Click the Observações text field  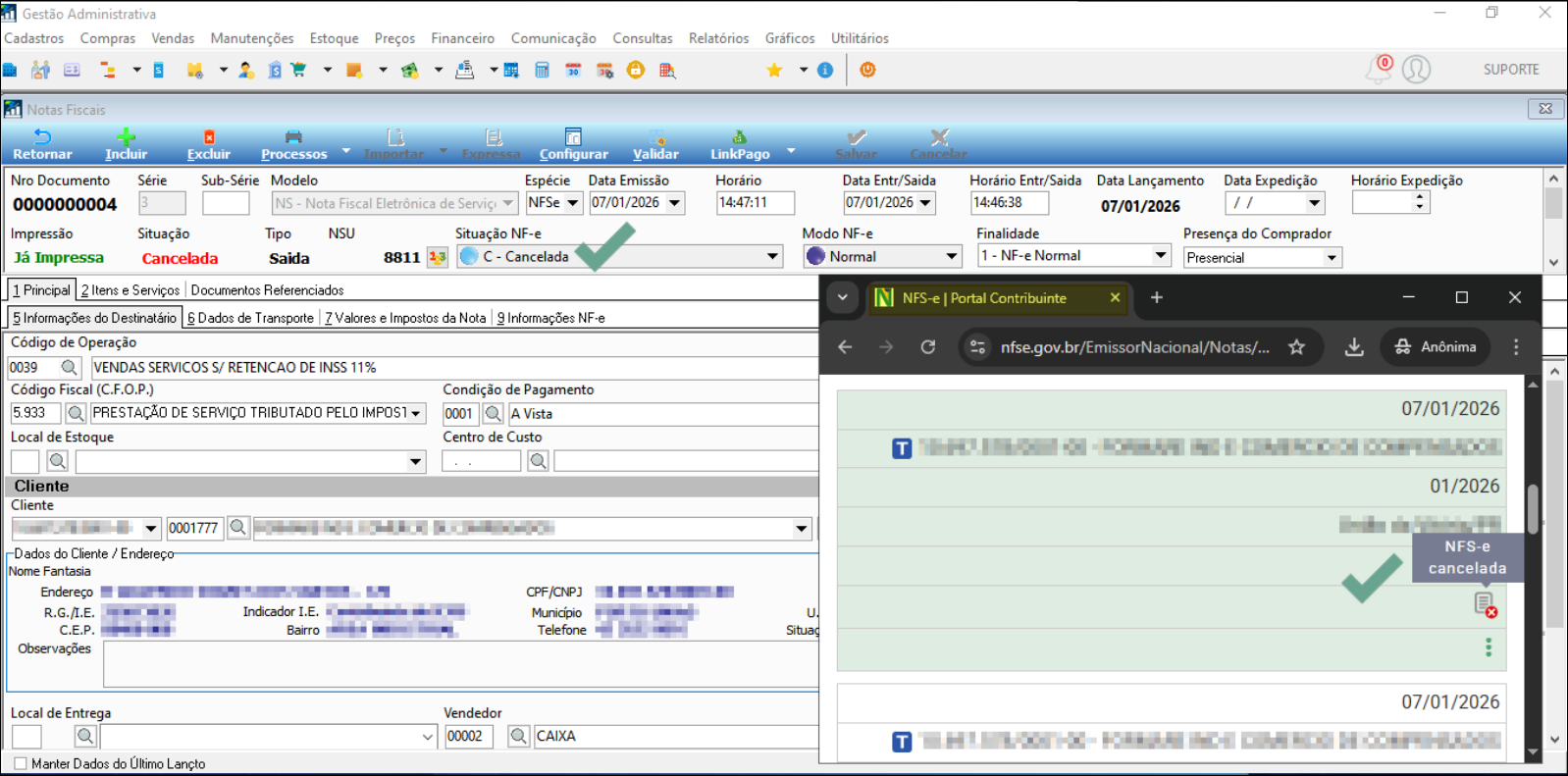(x=459, y=664)
